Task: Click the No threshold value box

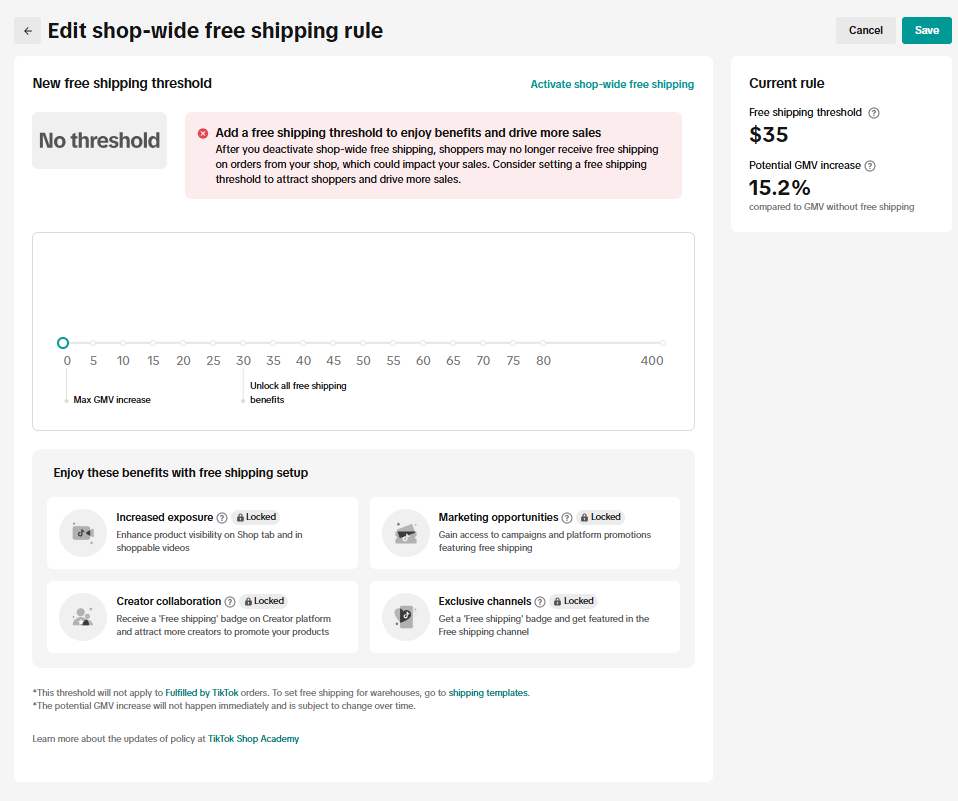Action: click(x=99, y=141)
